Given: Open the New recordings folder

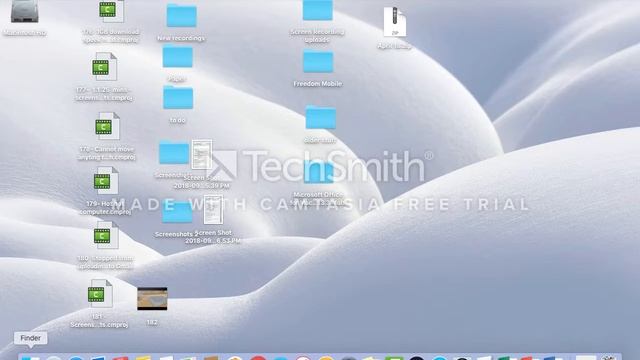Looking at the screenshot, I should click(x=182, y=16).
